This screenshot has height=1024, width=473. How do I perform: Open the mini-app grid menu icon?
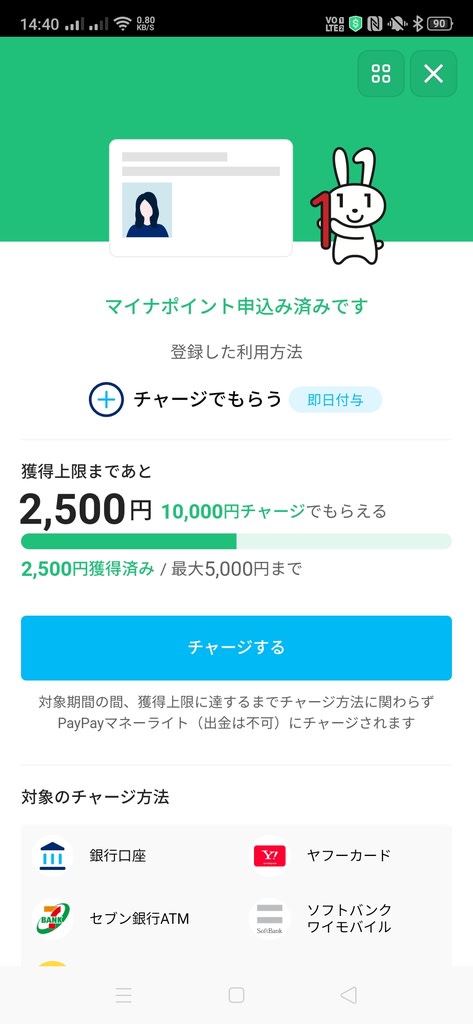click(x=381, y=74)
